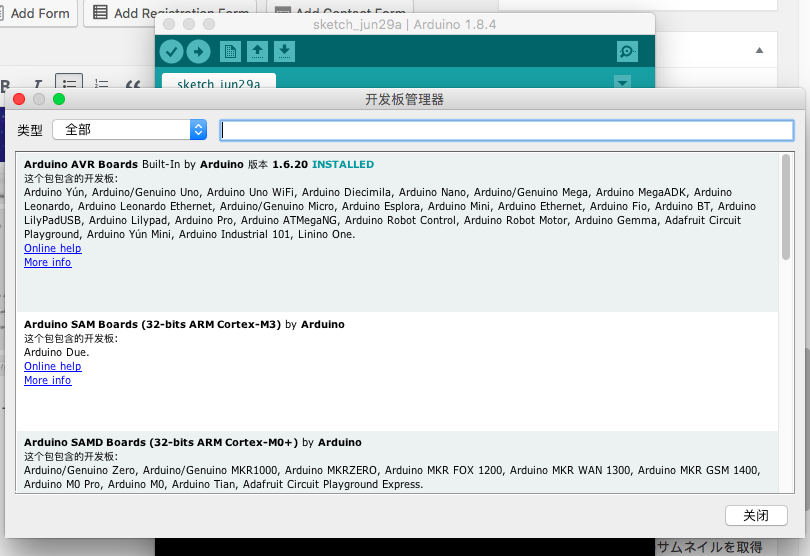This screenshot has height=556, width=810.
Task: Collapse the panel with the up triangle at right
Action: click(x=759, y=50)
